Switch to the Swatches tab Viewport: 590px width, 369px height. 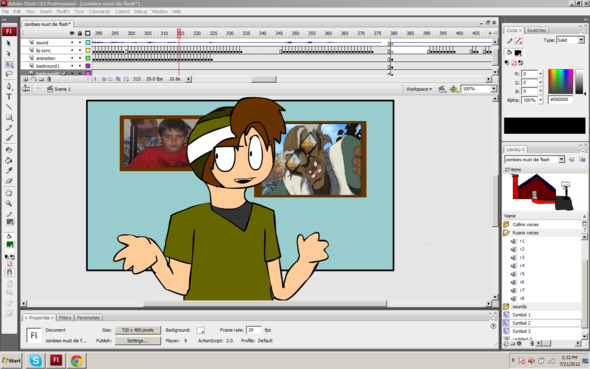click(537, 30)
